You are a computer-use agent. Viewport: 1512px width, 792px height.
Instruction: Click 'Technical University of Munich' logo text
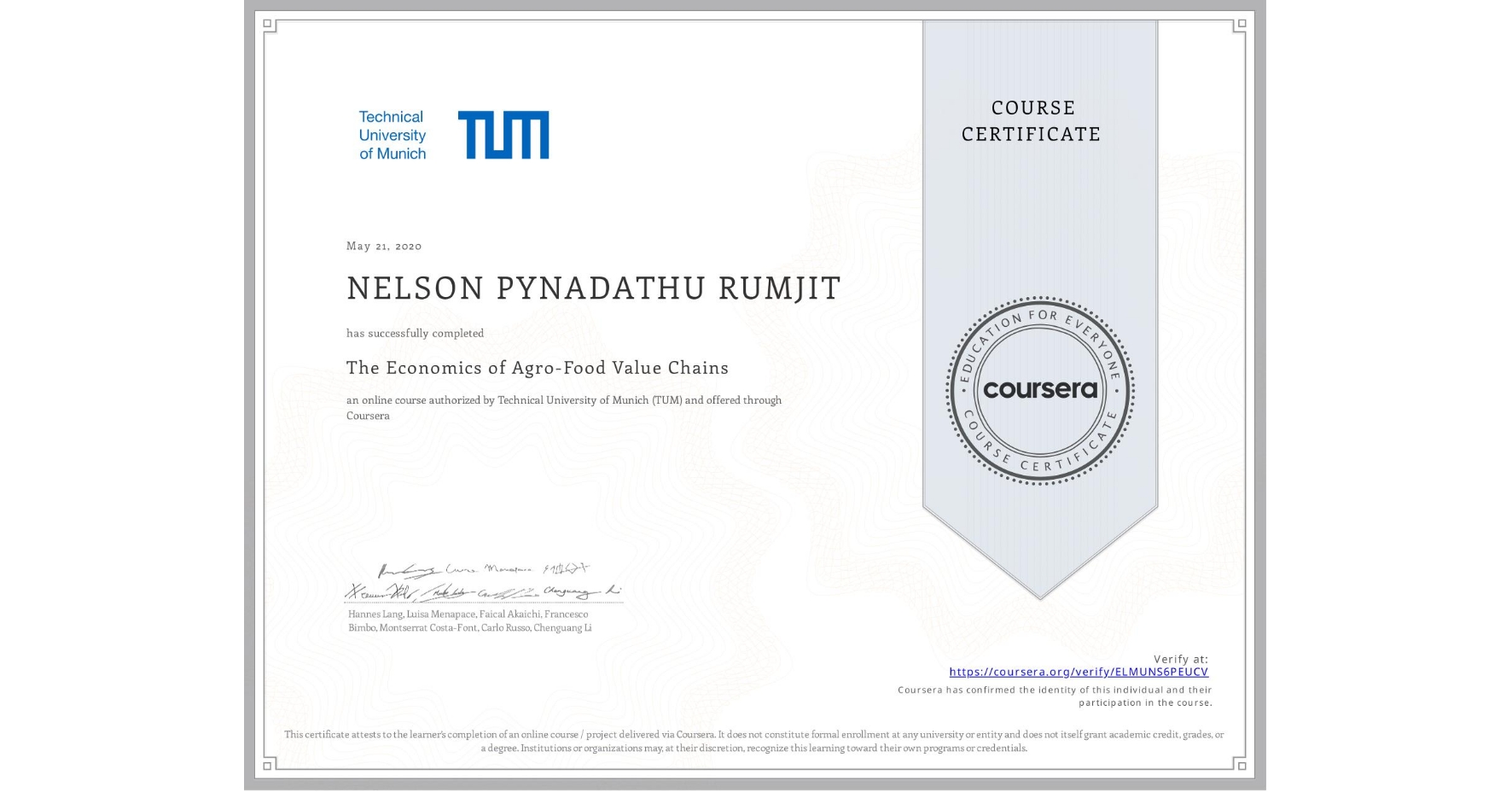(393, 135)
